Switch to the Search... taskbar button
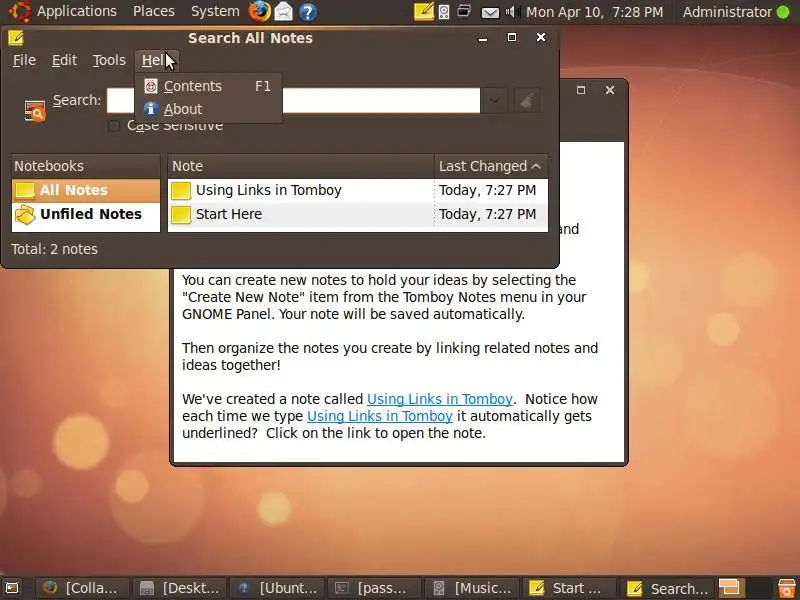This screenshot has height=600, width=800. 667,588
